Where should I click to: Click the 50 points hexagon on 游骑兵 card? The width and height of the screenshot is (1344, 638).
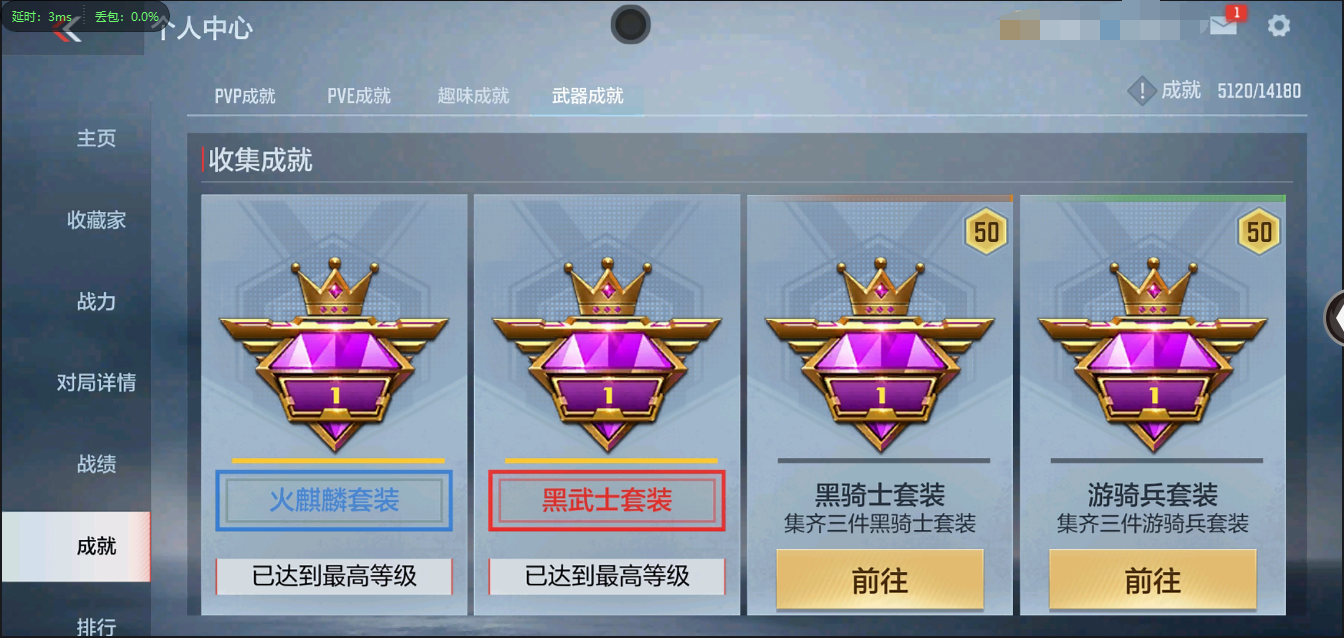(x=1259, y=232)
